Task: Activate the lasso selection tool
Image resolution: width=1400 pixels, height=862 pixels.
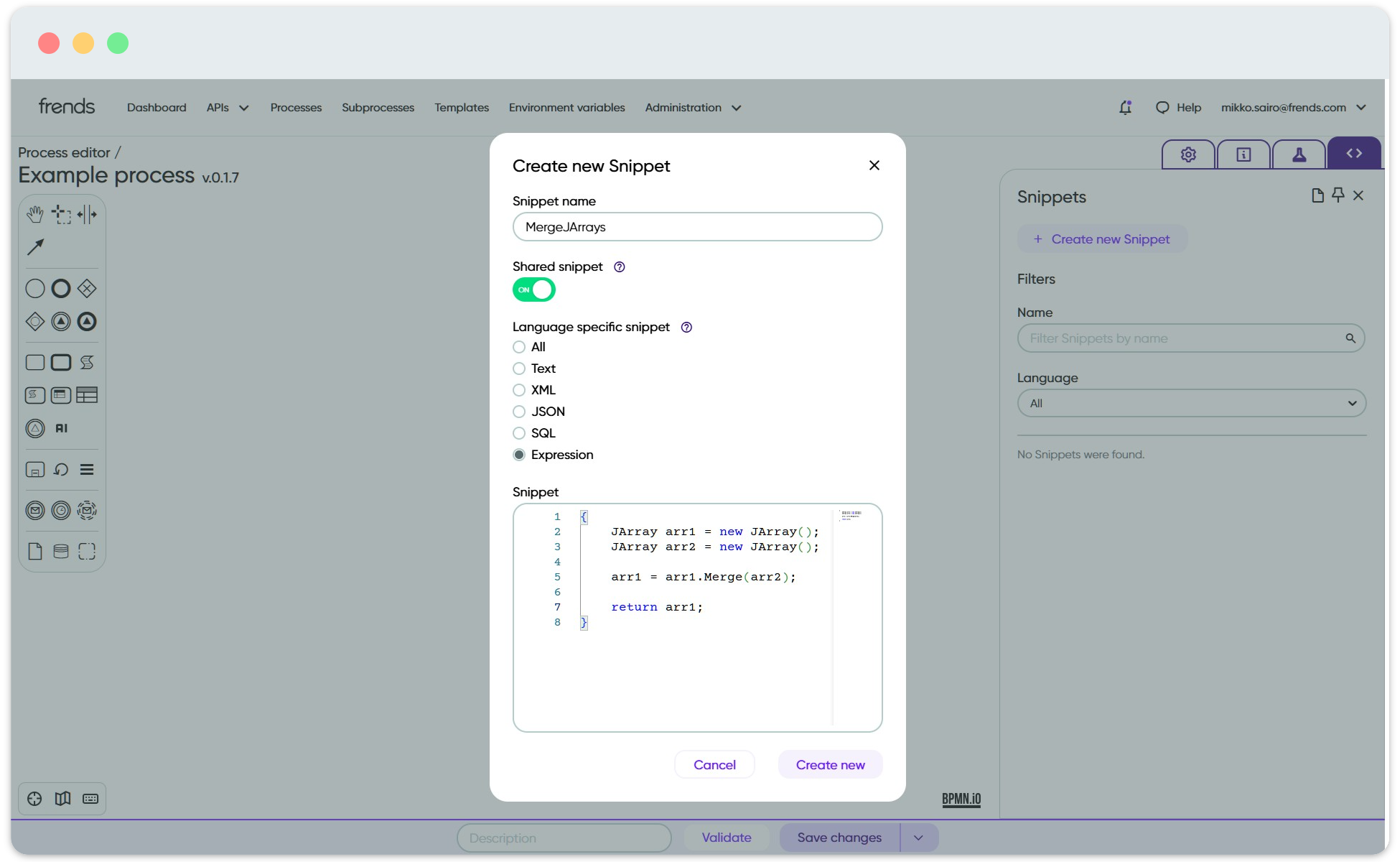Action: (x=61, y=214)
